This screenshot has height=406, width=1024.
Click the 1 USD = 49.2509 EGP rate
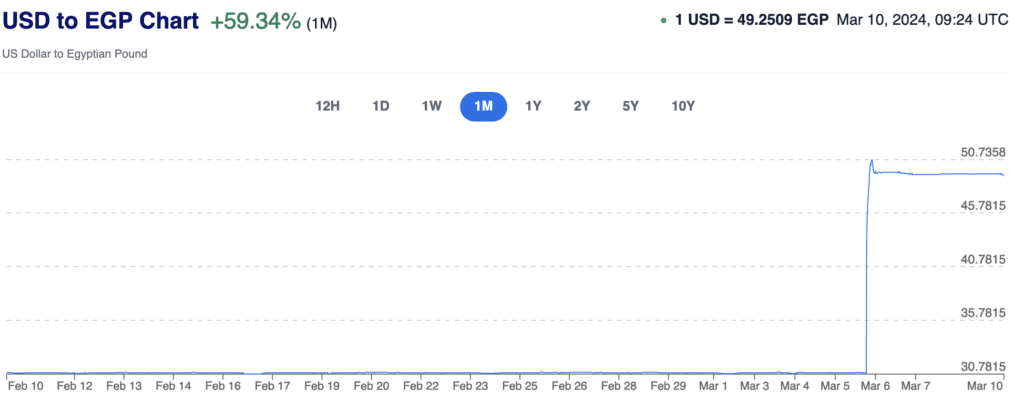point(752,20)
